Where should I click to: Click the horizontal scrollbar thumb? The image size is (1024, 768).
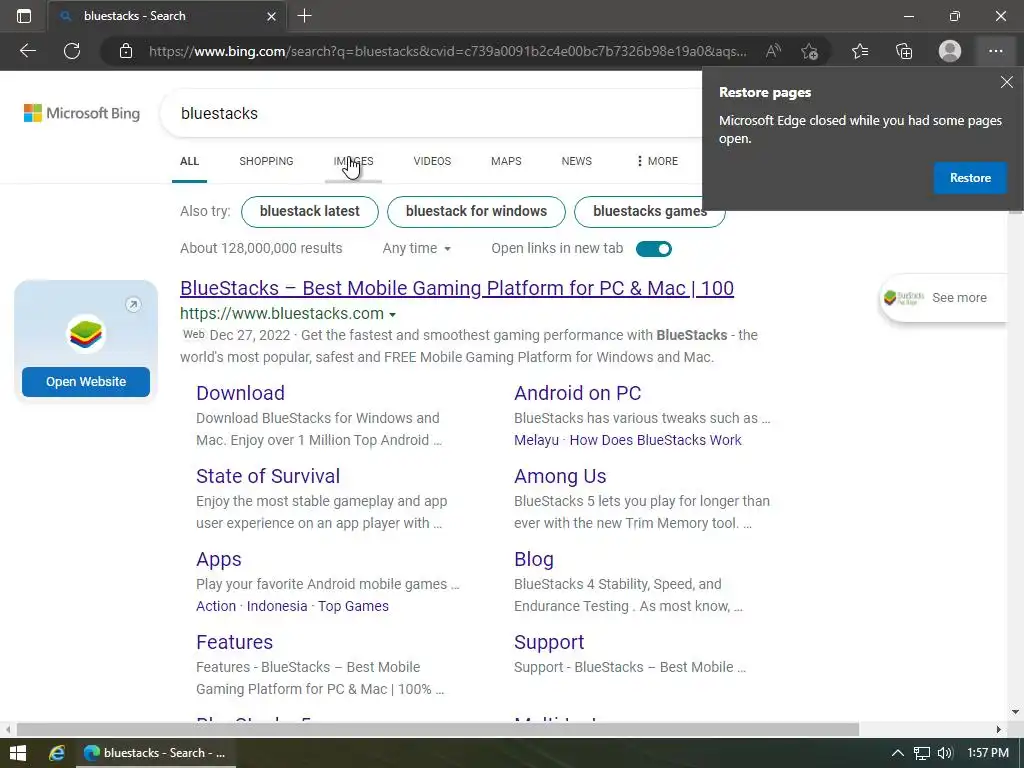point(438,729)
